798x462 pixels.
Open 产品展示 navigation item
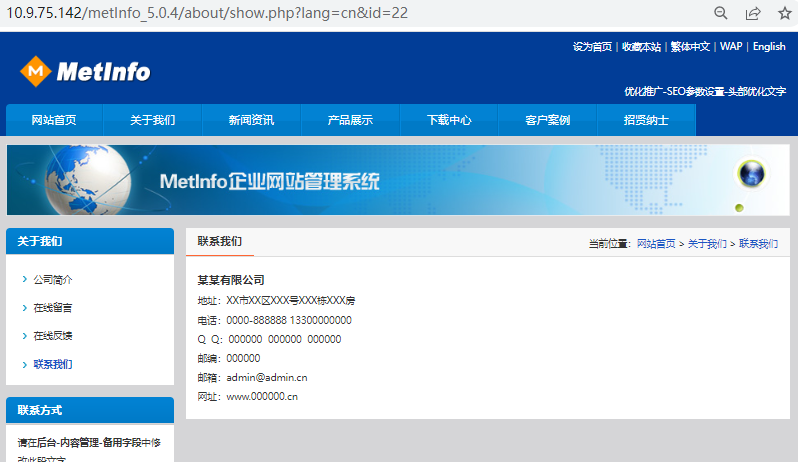point(350,120)
